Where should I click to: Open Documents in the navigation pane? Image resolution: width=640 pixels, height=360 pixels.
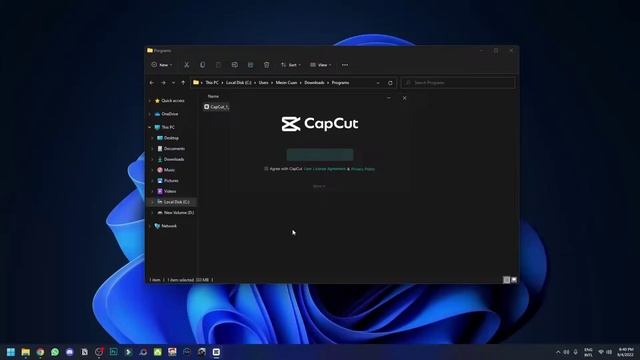coord(174,149)
